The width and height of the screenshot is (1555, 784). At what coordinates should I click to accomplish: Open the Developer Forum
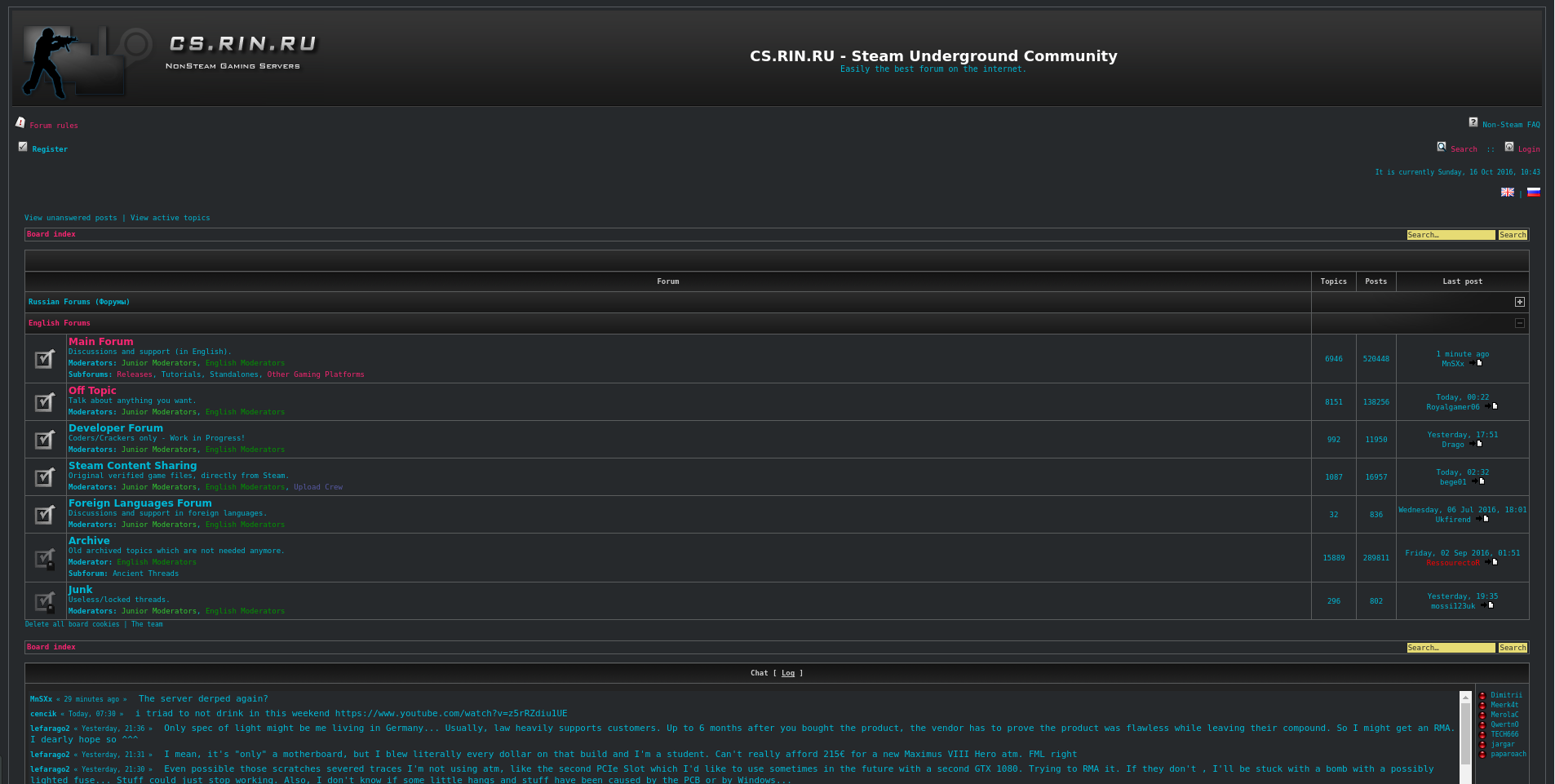[x=116, y=428]
